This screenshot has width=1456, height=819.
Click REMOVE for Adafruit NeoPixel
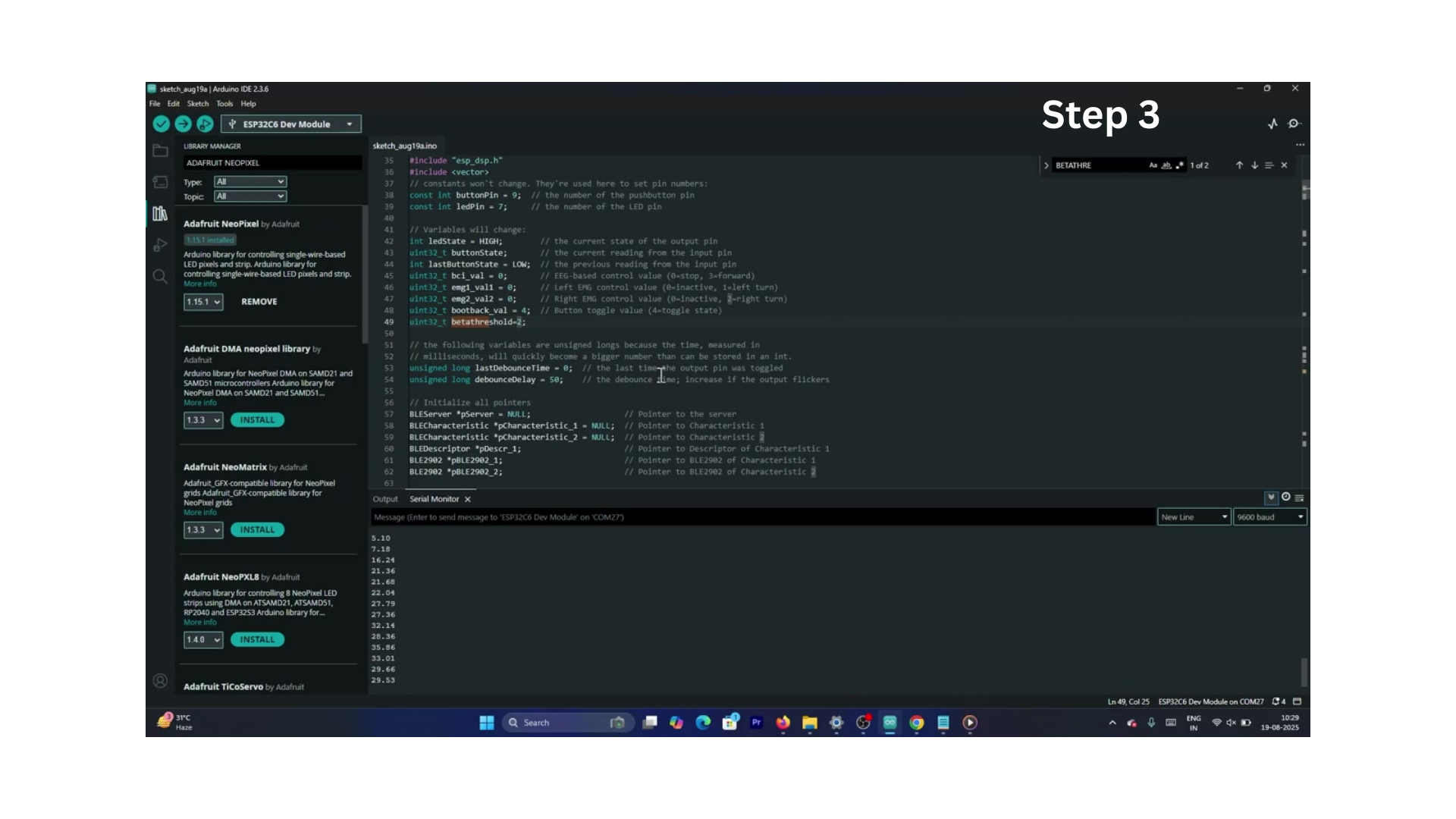coord(259,302)
